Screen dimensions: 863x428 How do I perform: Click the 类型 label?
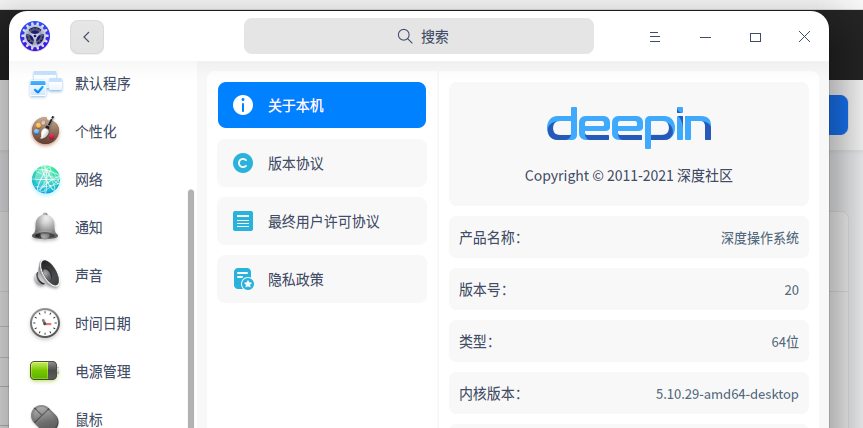pos(476,342)
